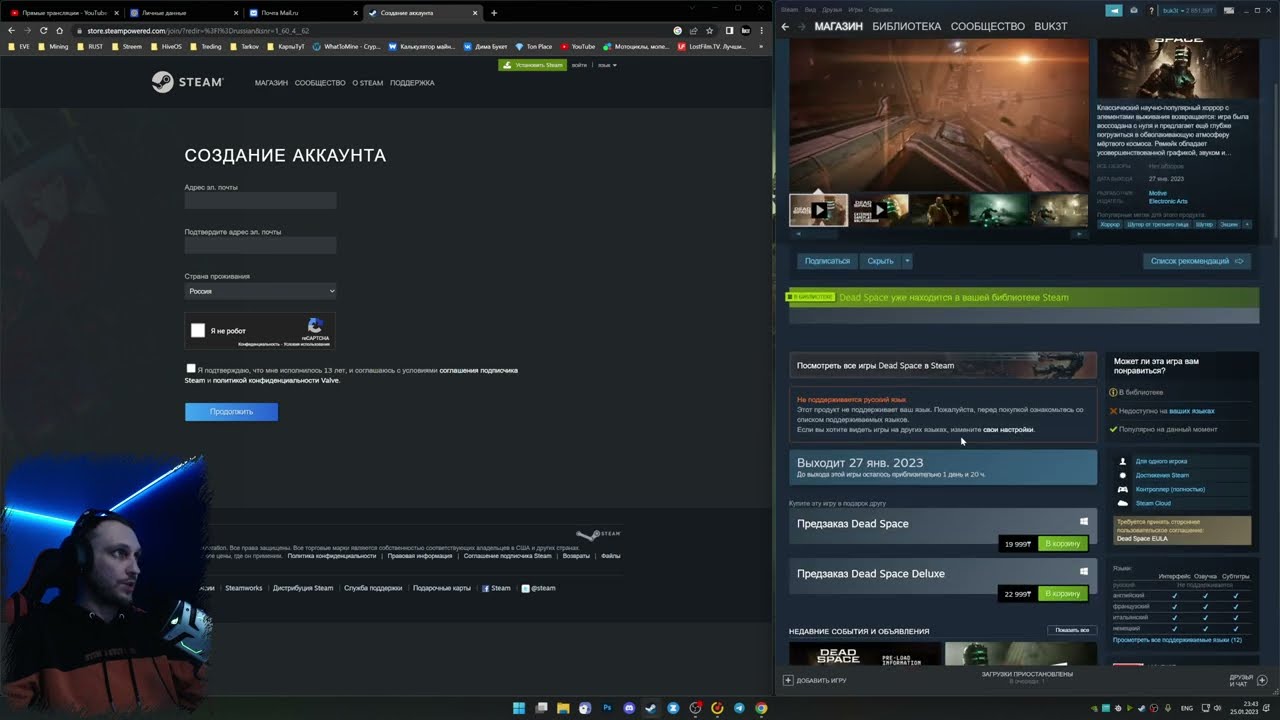Open Telegram from the taskbar
Image resolution: width=1280 pixels, height=720 pixels.
[x=739, y=708]
